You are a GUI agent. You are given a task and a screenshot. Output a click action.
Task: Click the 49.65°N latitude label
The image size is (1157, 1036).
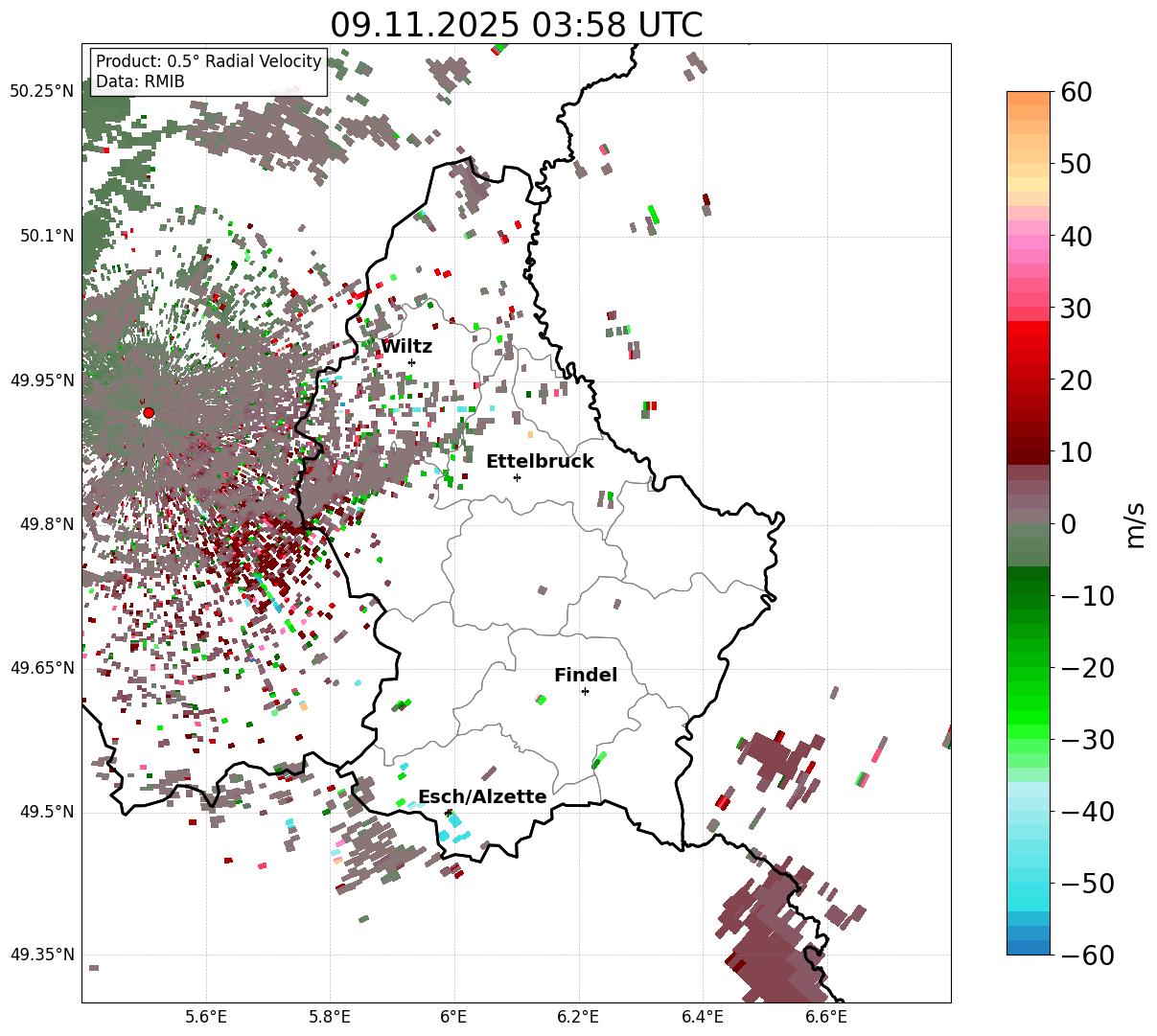pos(42,668)
